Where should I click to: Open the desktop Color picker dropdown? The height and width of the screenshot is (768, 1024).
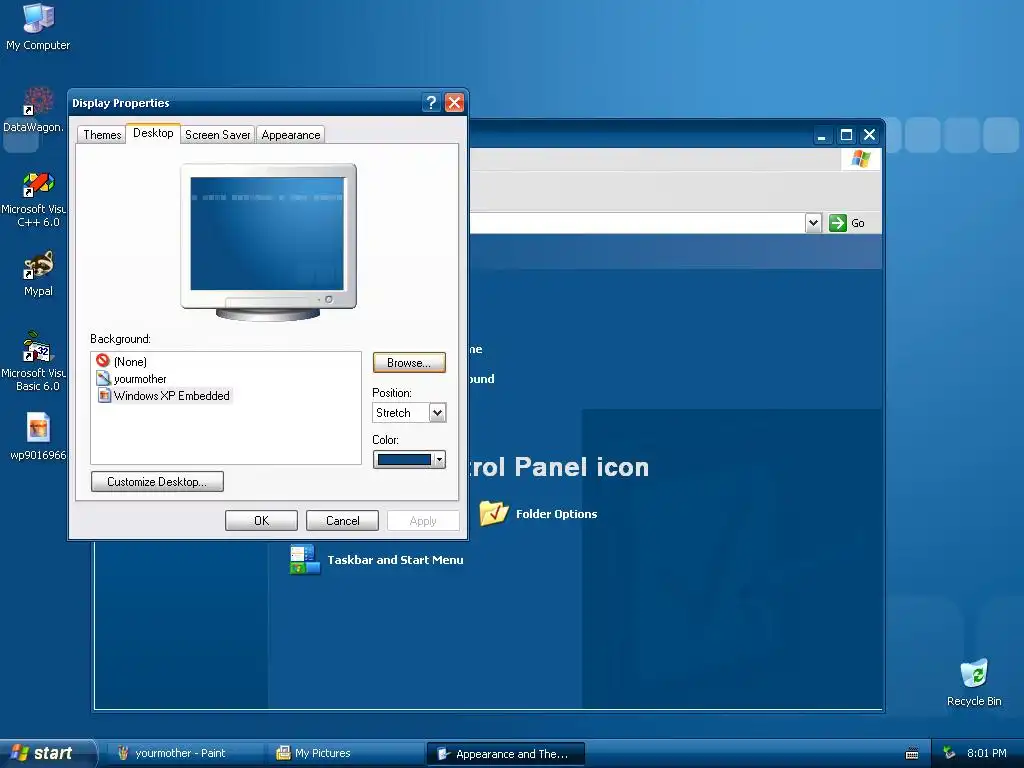point(409,460)
